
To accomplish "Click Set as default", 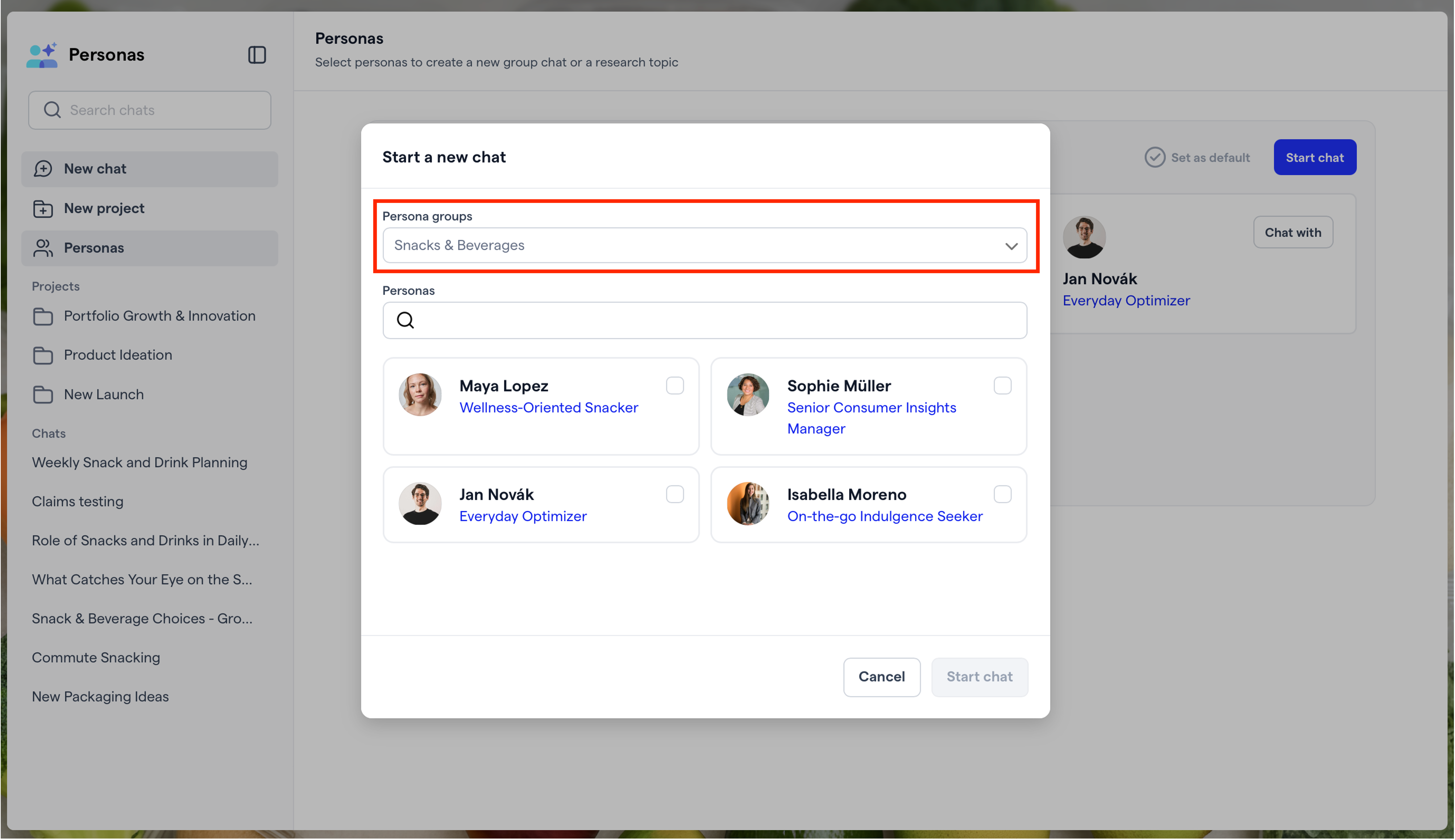I will 1197,158.
